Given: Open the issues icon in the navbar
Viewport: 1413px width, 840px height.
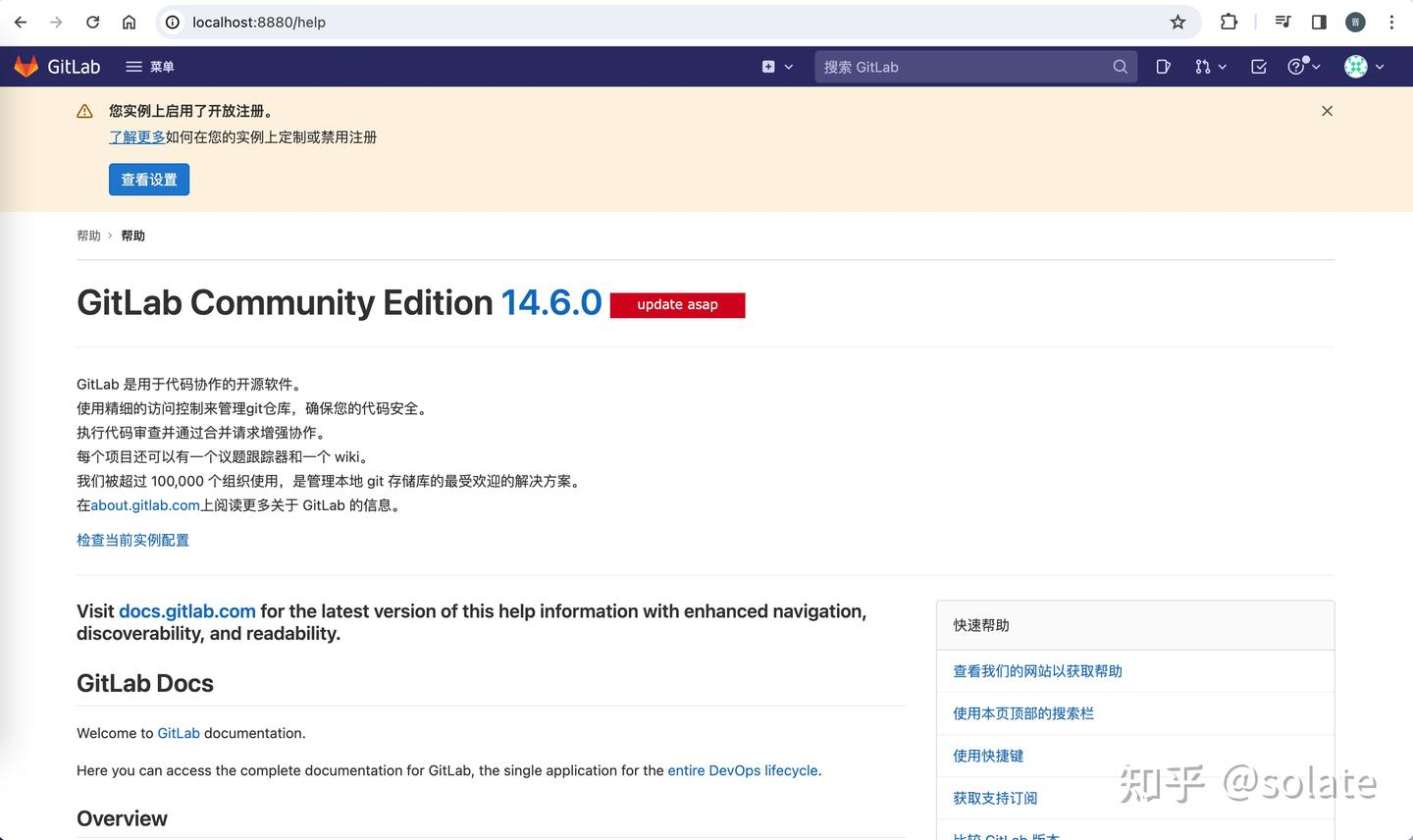Looking at the screenshot, I should [1162, 66].
